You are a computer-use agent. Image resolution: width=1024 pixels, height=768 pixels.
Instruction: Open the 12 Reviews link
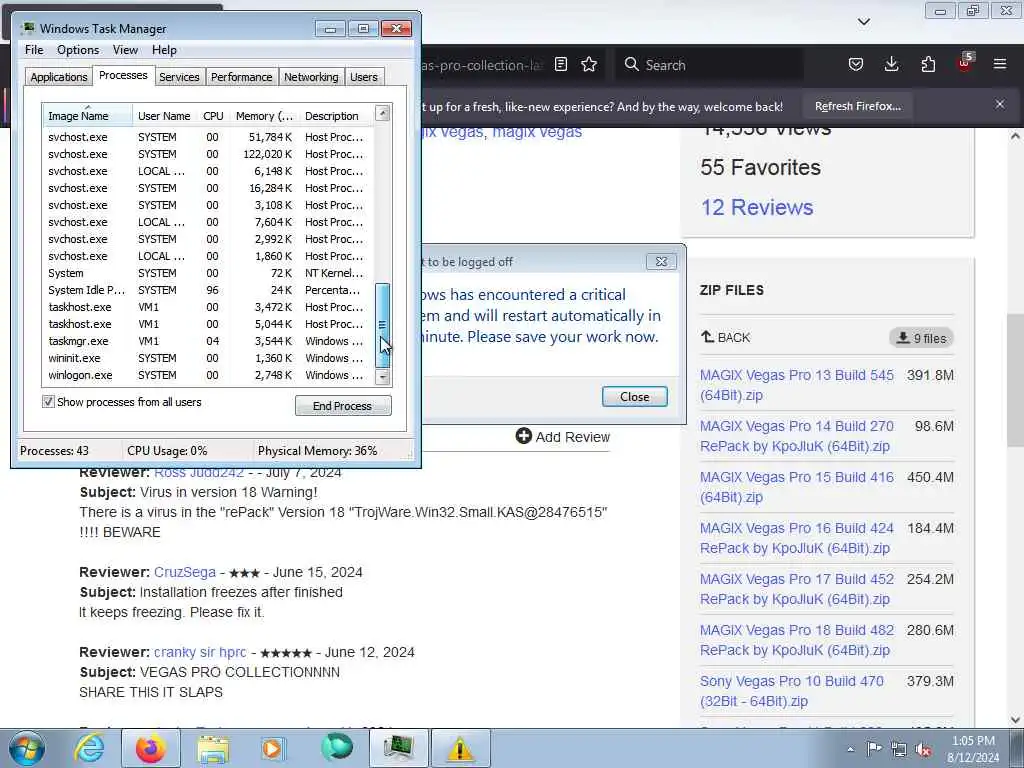click(757, 207)
